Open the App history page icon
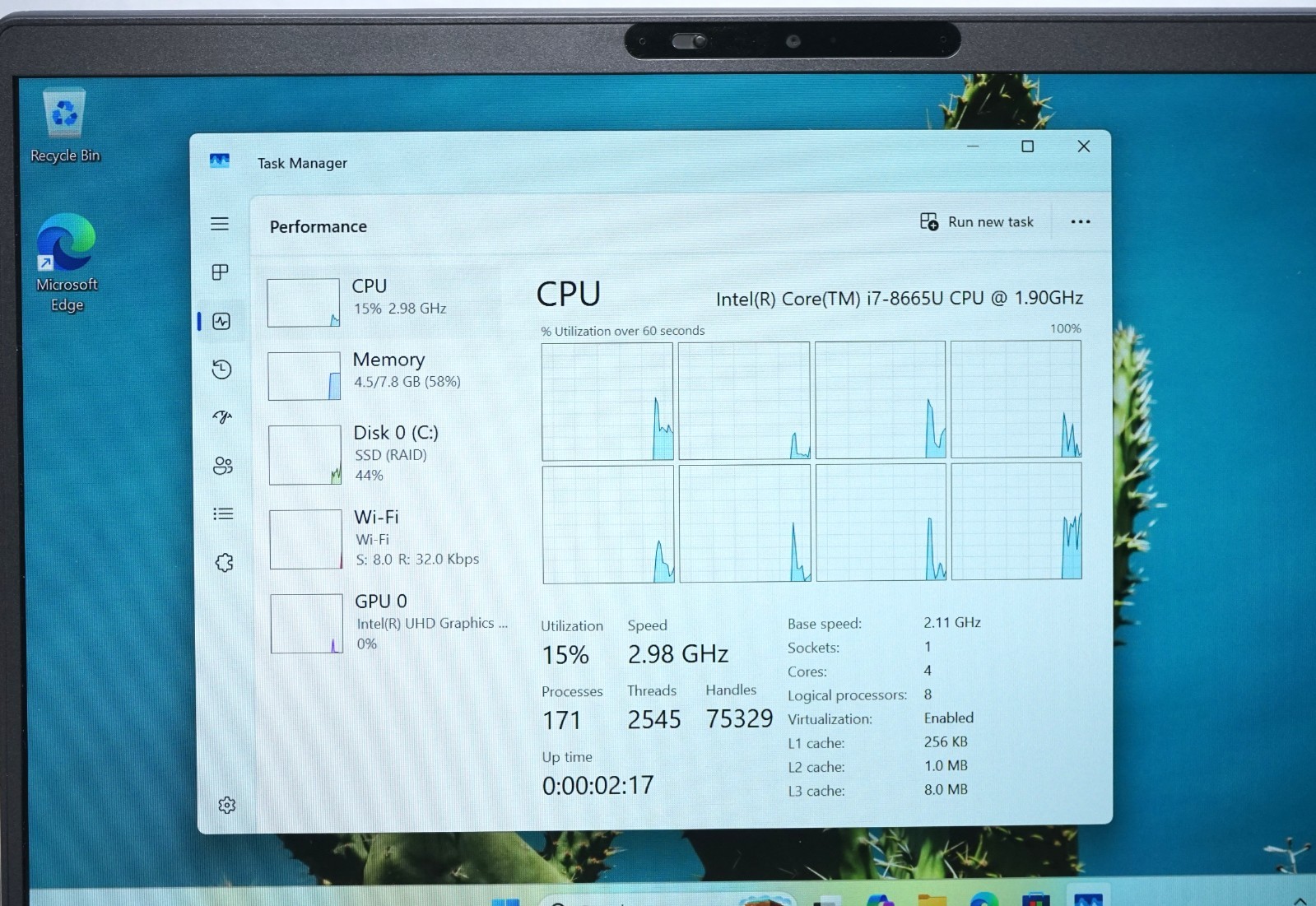 point(221,369)
